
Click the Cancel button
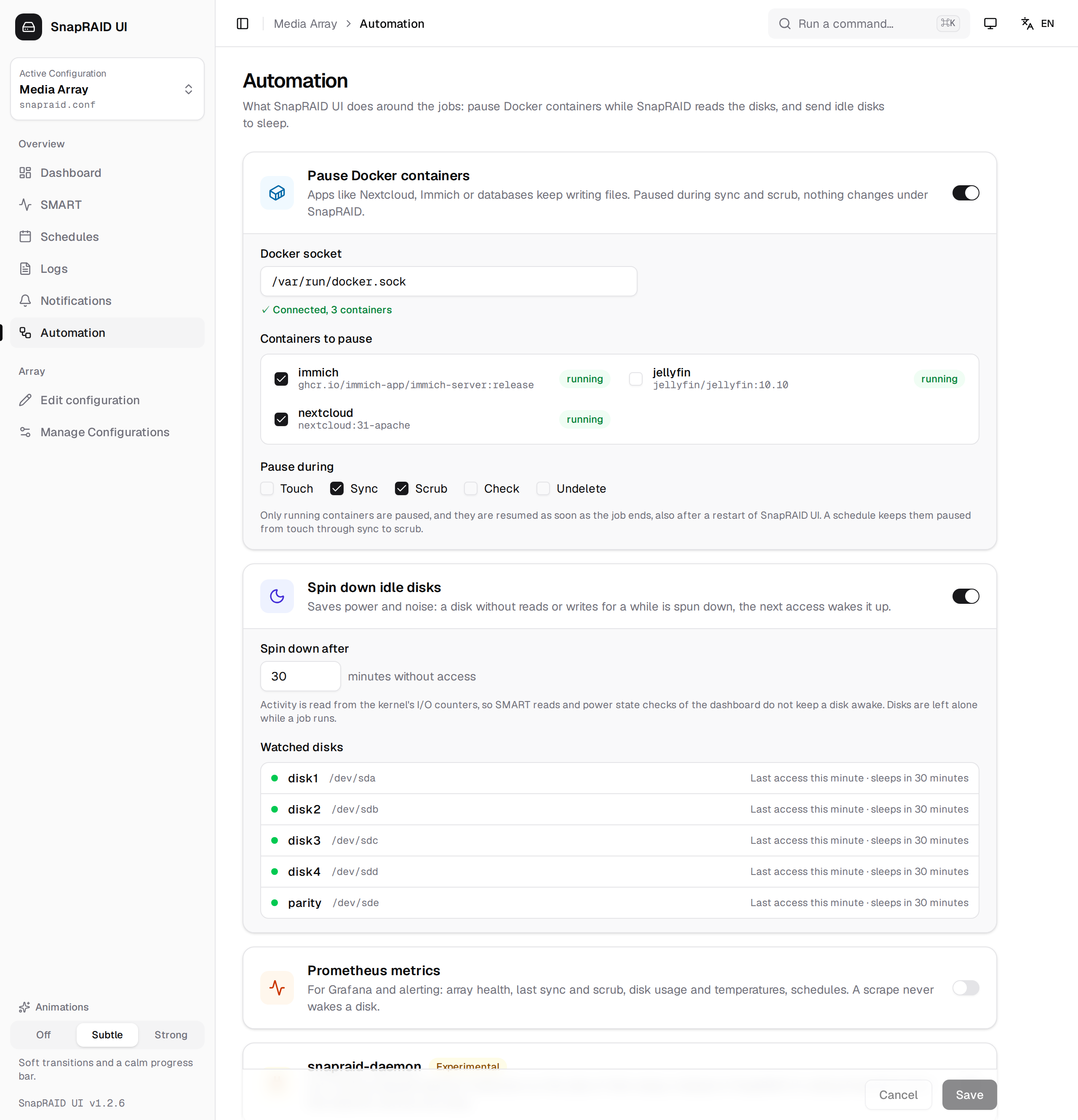[899, 1095]
